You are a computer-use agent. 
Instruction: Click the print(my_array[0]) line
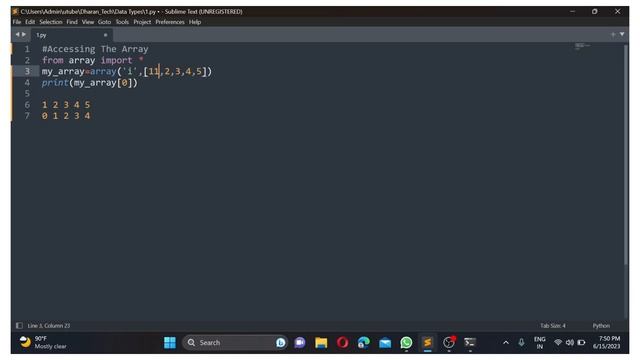[90, 83]
